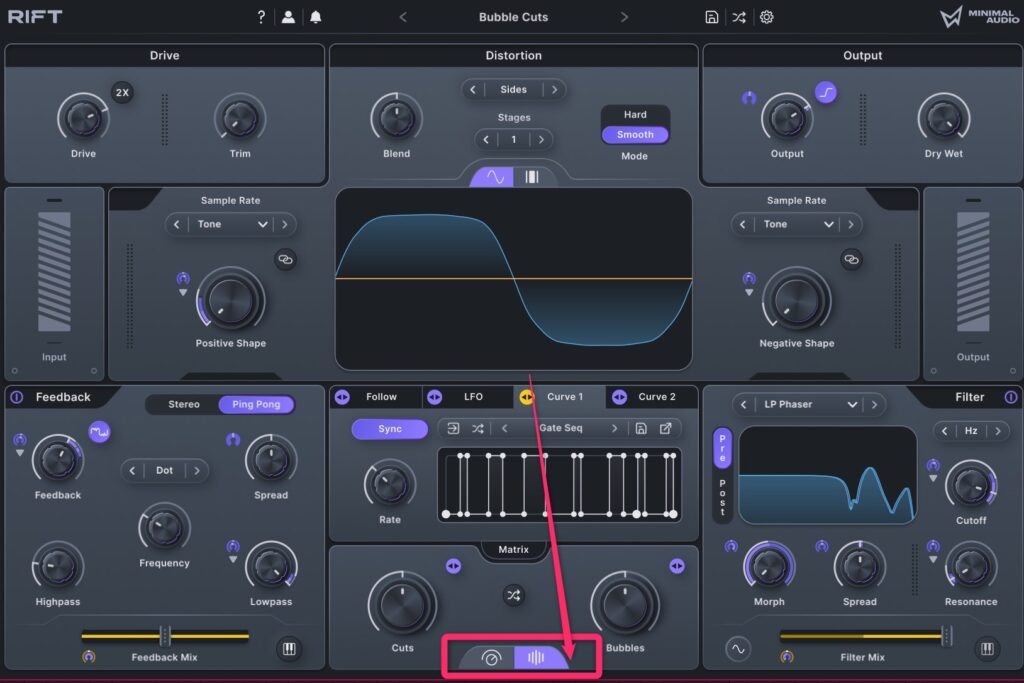Select the Curve 2 tab
The width and height of the screenshot is (1024, 683).
[657, 397]
